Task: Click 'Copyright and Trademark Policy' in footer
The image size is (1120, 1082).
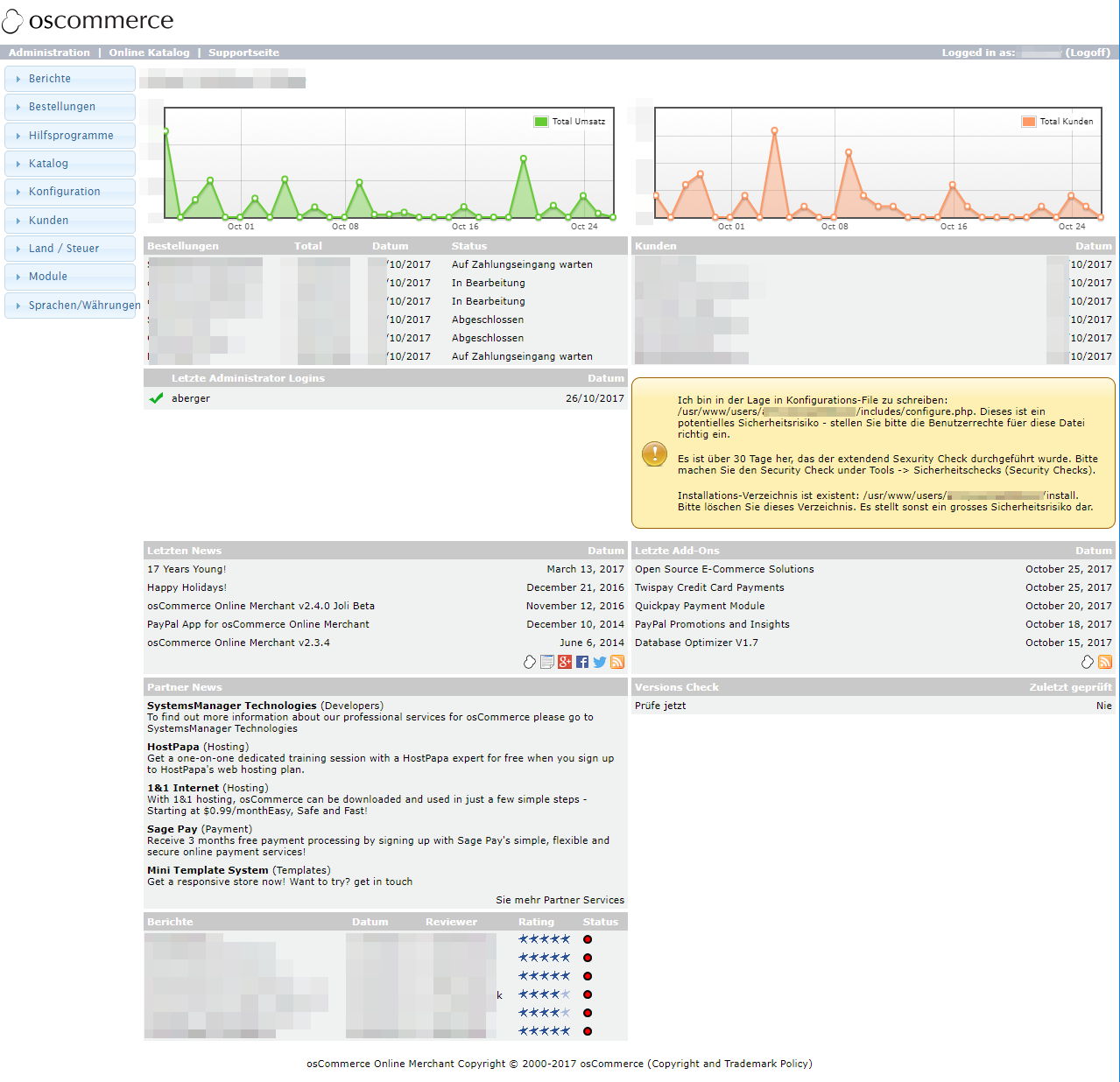Action: pos(729,1064)
